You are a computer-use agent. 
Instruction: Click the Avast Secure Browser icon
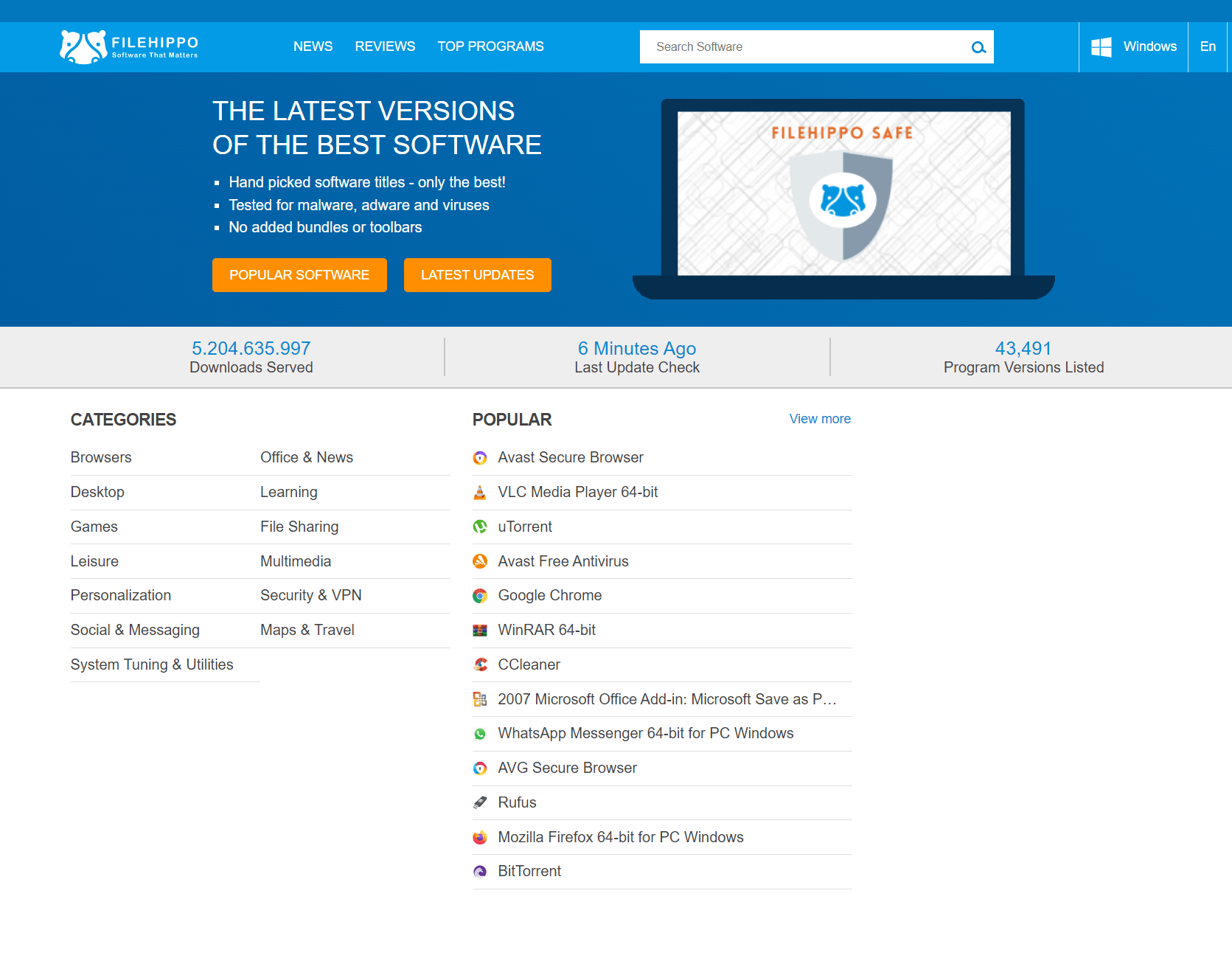(480, 458)
